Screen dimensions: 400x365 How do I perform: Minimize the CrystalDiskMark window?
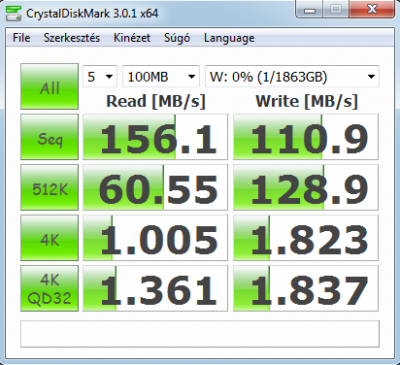[310, 9]
